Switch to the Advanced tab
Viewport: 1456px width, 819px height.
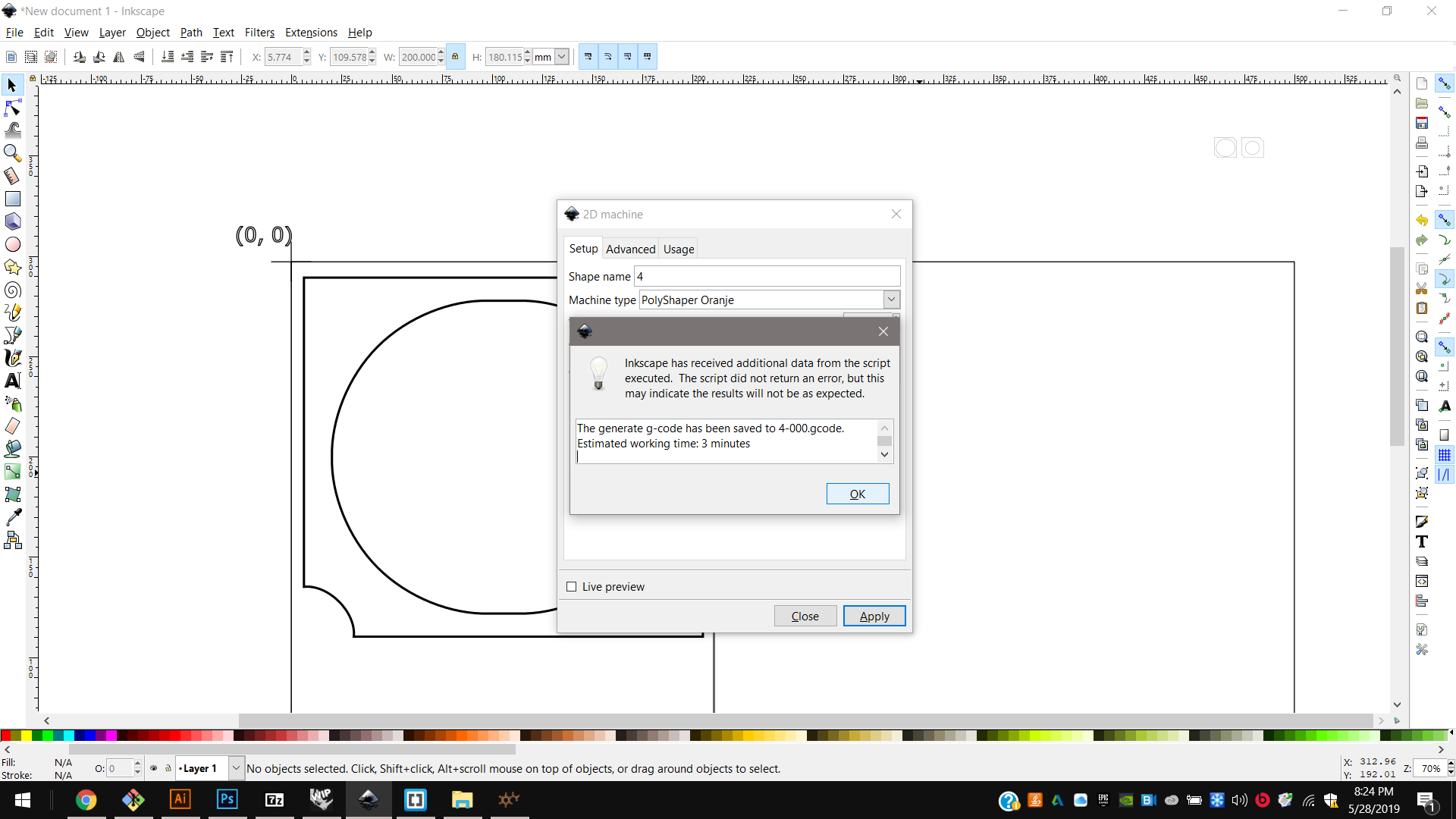tap(630, 249)
